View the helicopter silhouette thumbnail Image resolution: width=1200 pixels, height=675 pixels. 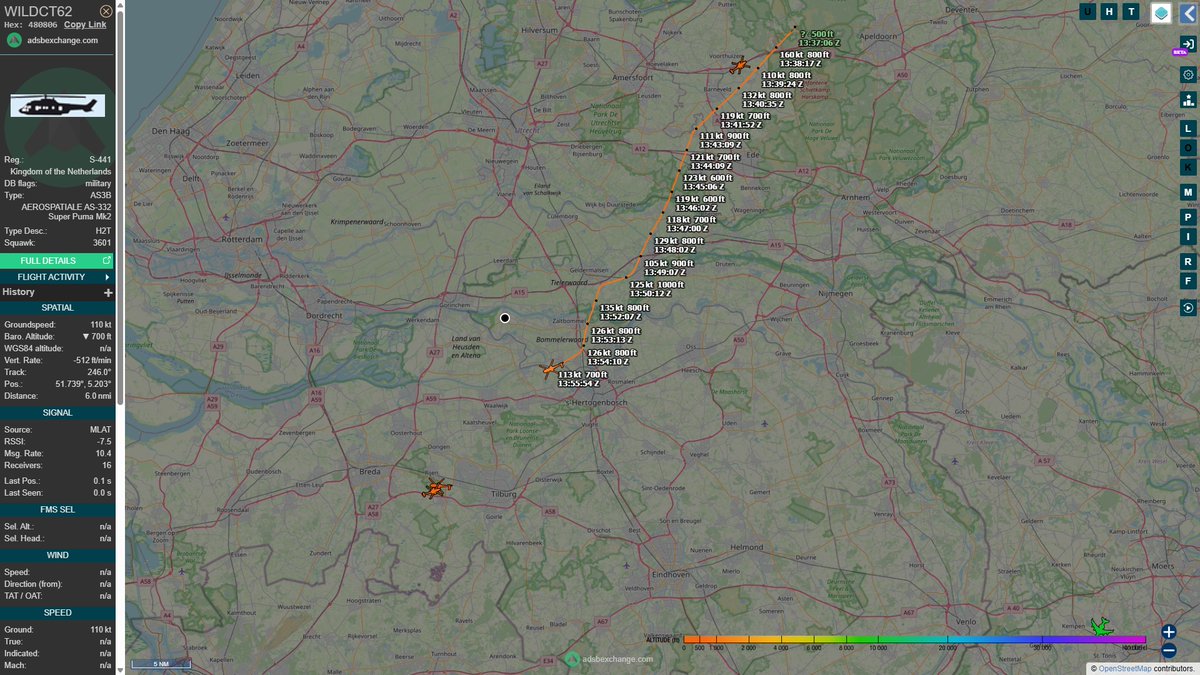(x=57, y=104)
